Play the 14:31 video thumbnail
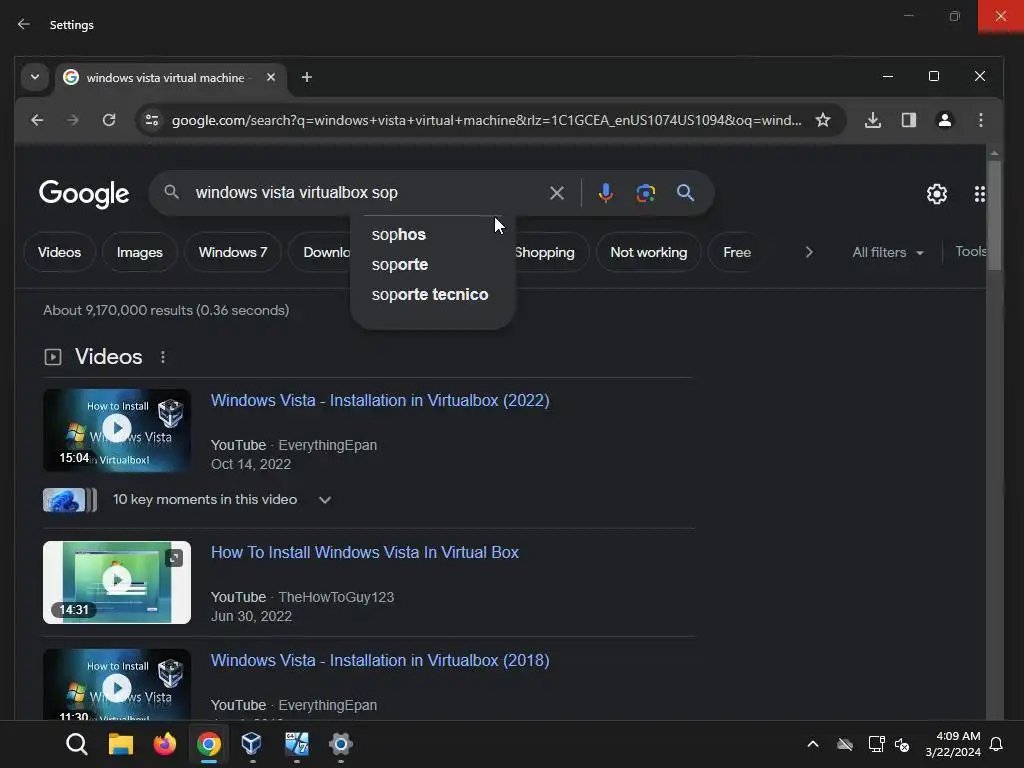Screen dimensions: 1024x768 tap(117, 582)
